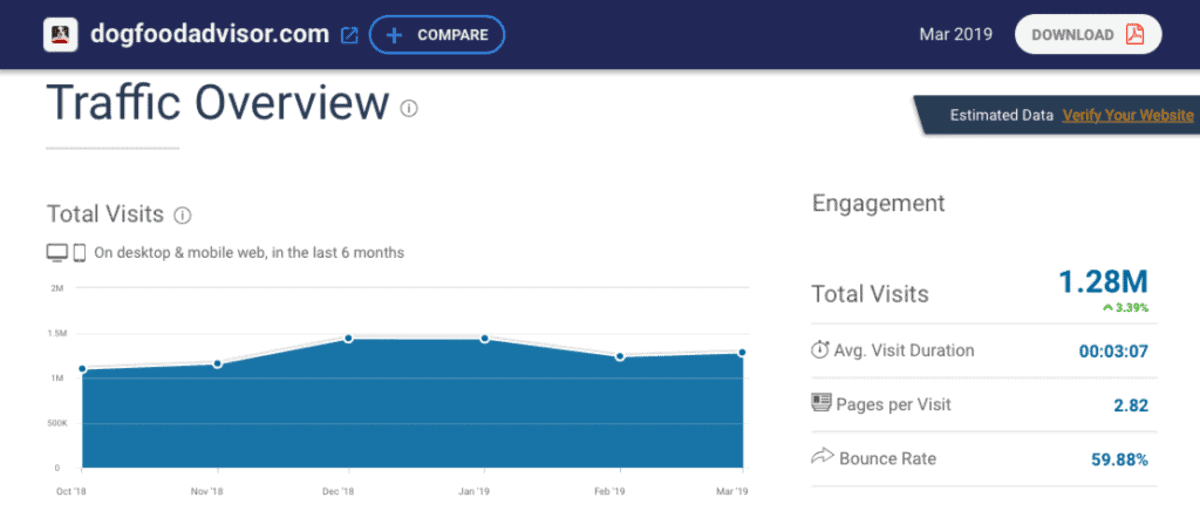Click the 1.28M total visits value

click(1105, 282)
